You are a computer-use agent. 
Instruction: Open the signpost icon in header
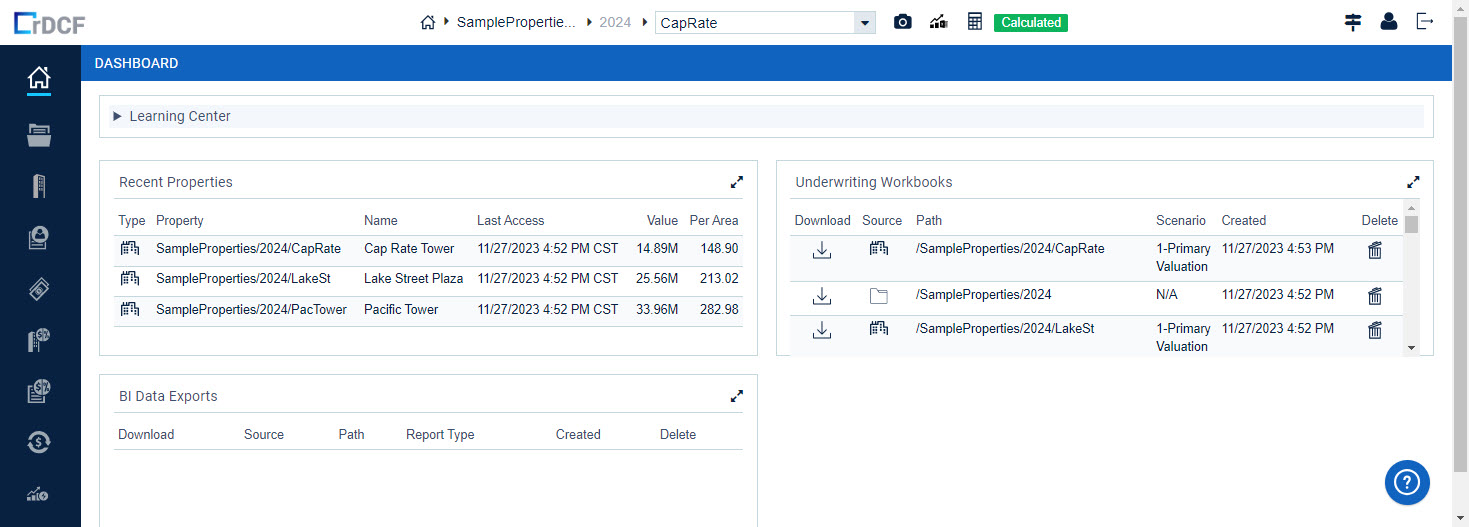coord(1353,22)
